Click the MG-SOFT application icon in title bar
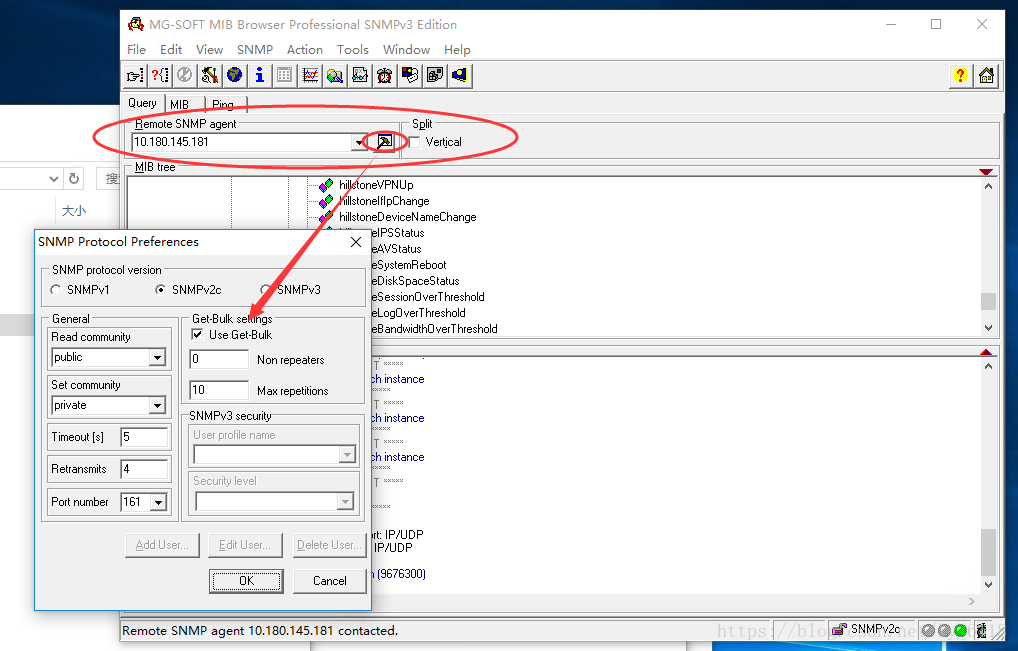The image size is (1018, 651). (x=136, y=25)
